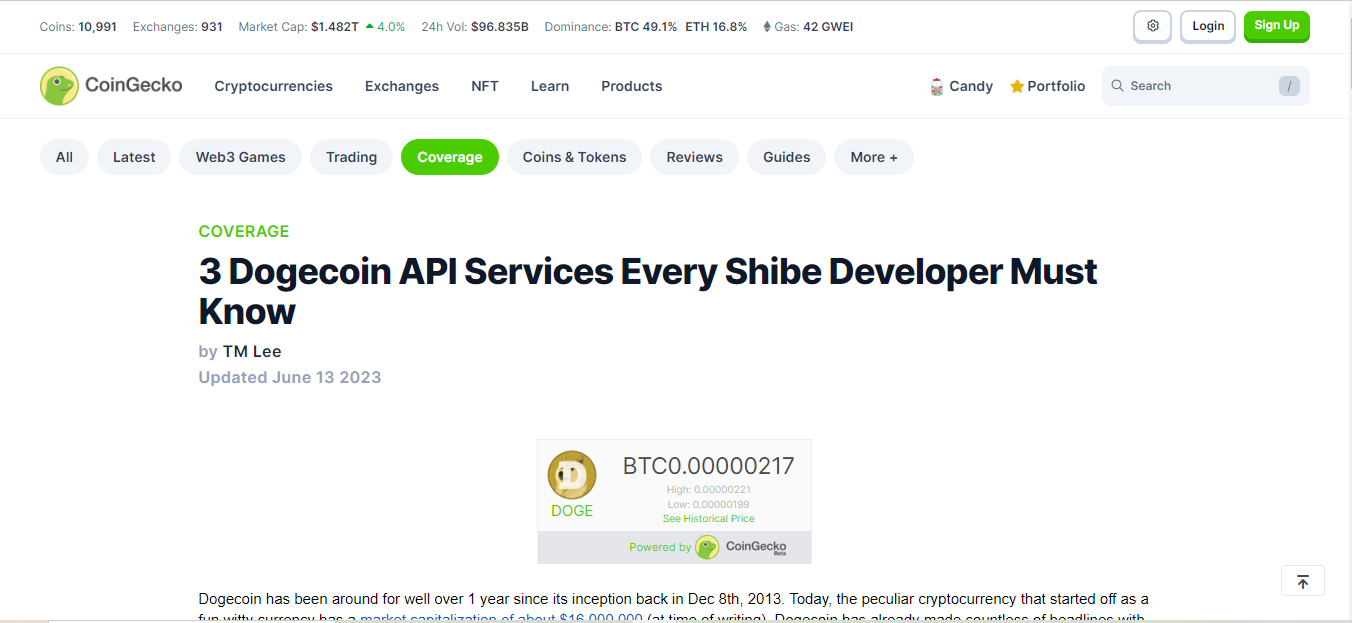Click See Historical Price in the widget
Viewport: 1352px width, 623px height.
coord(709,518)
